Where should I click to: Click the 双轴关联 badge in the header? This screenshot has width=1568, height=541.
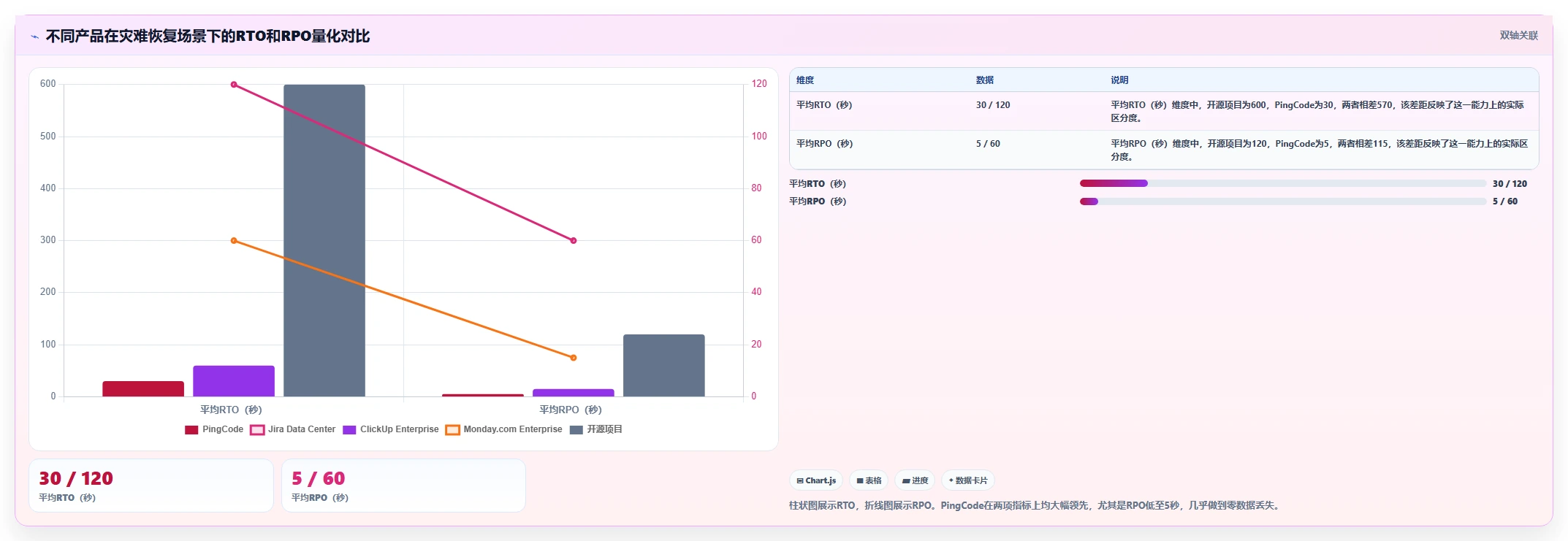coord(1519,35)
